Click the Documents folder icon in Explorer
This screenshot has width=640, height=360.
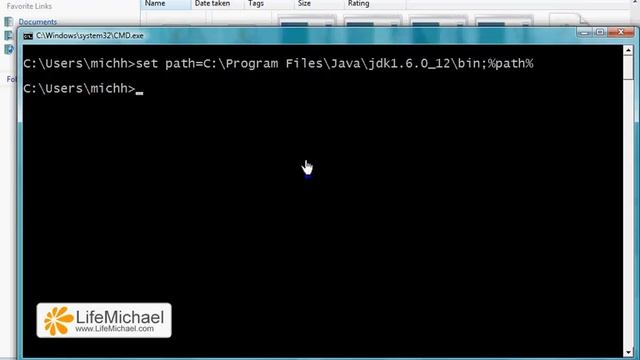pyautogui.click(x=9, y=22)
